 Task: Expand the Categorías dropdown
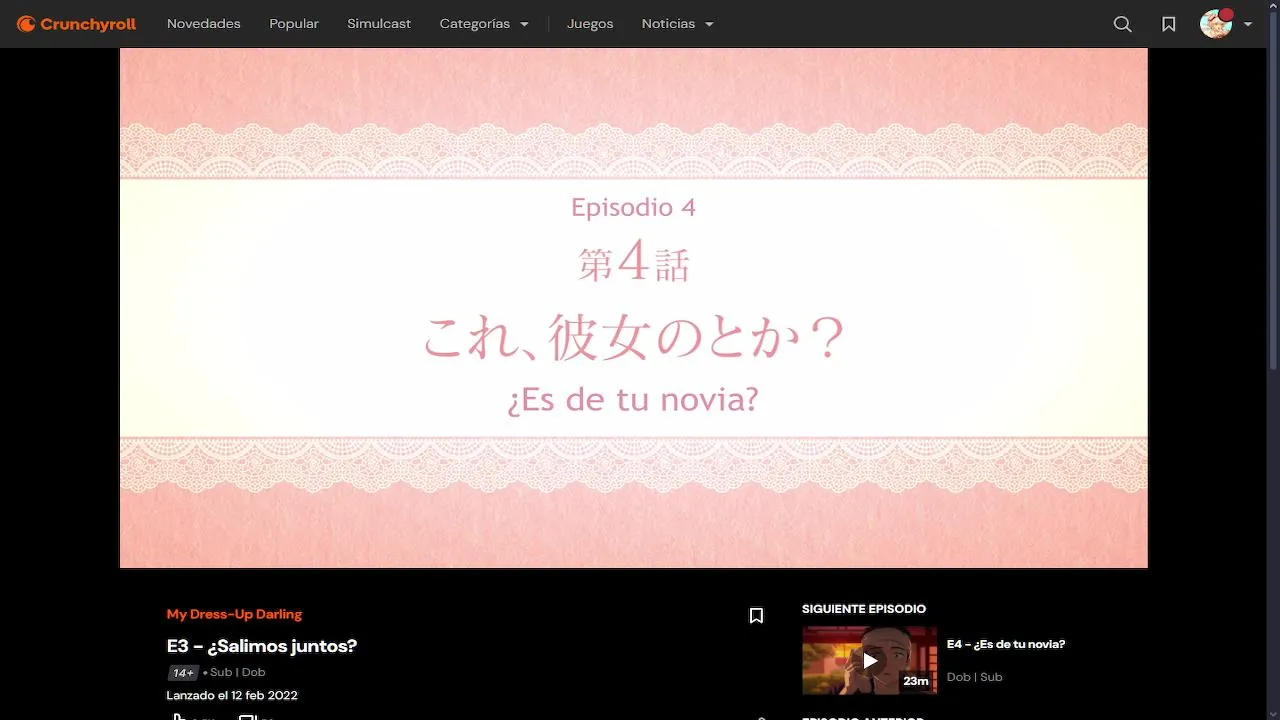(x=484, y=24)
